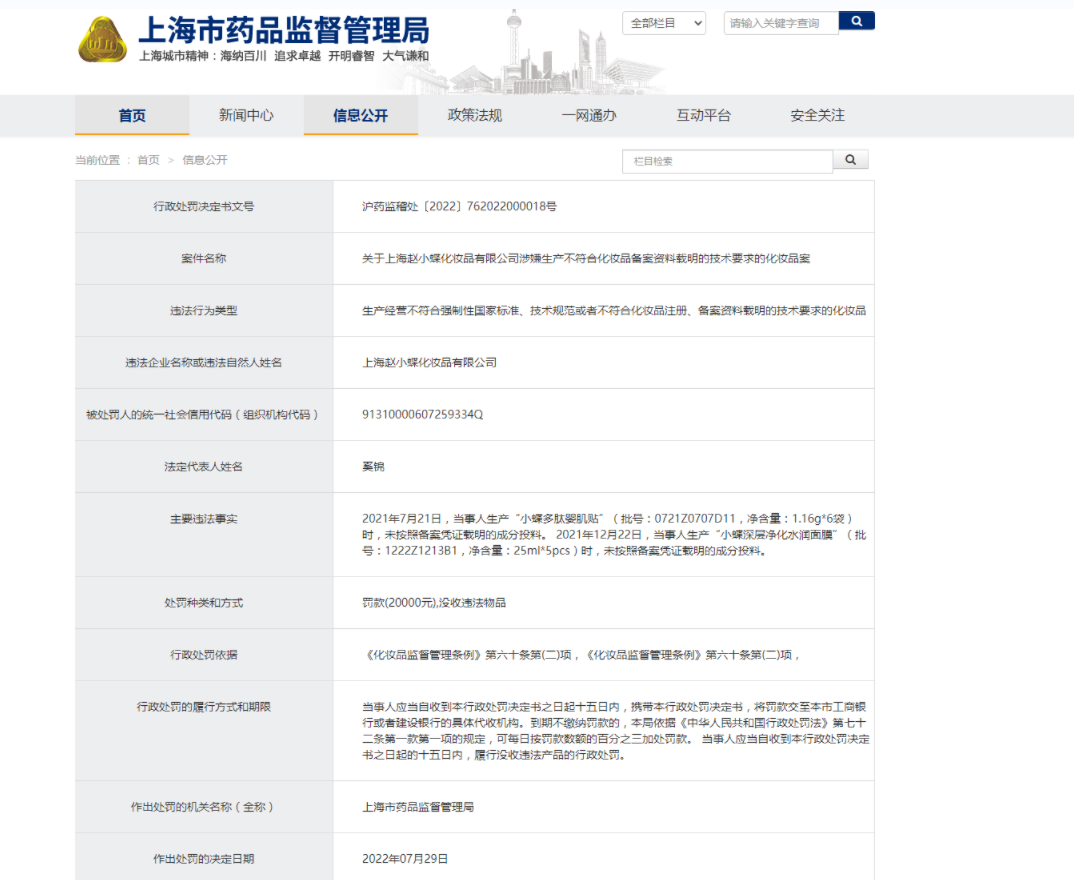
Task: Click the fulfilment paragraph starting 当事人应当自收到
Action: point(616,731)
